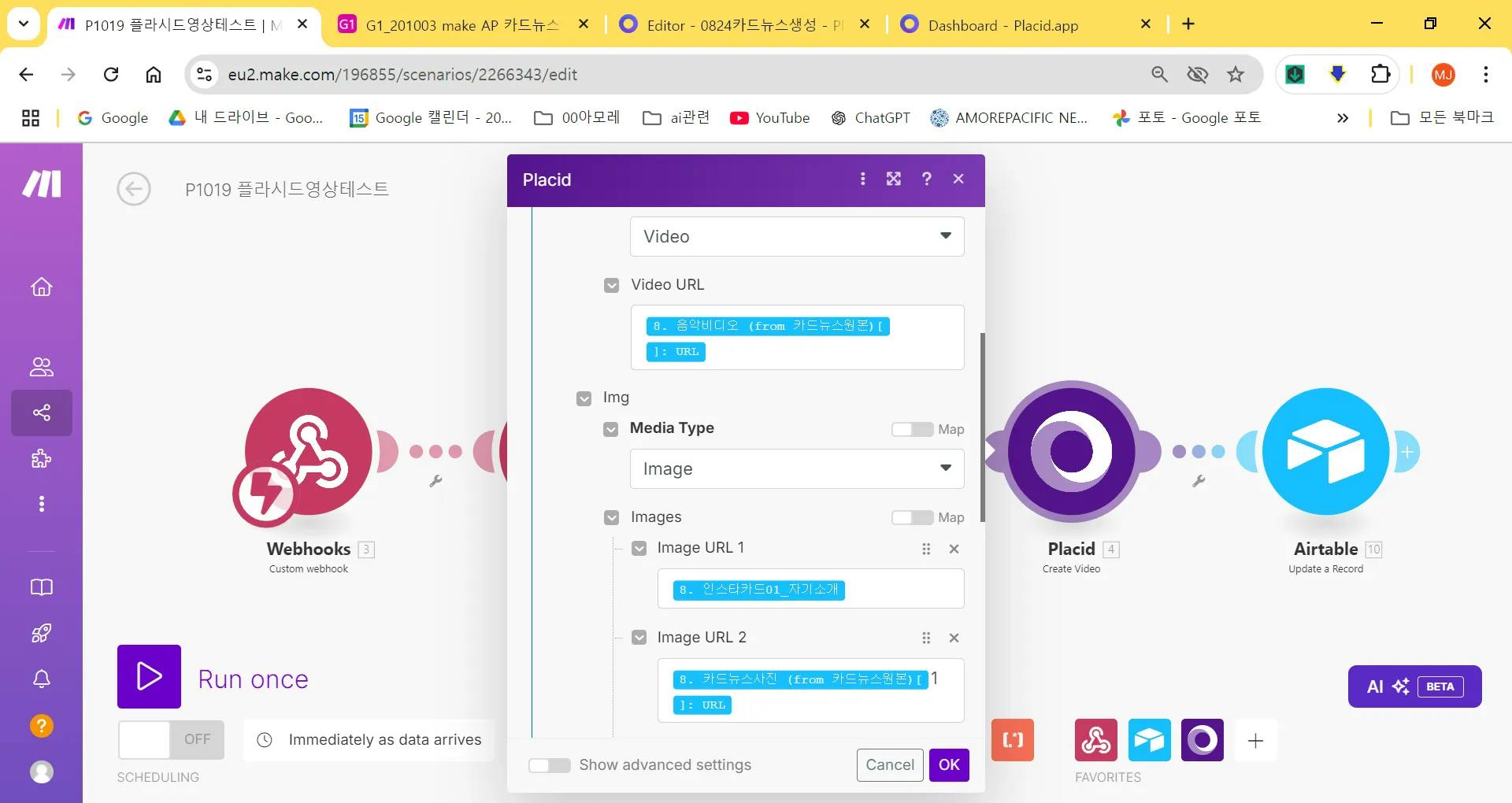
Task: Add module after Airtable
Action: click(1407, 452)
